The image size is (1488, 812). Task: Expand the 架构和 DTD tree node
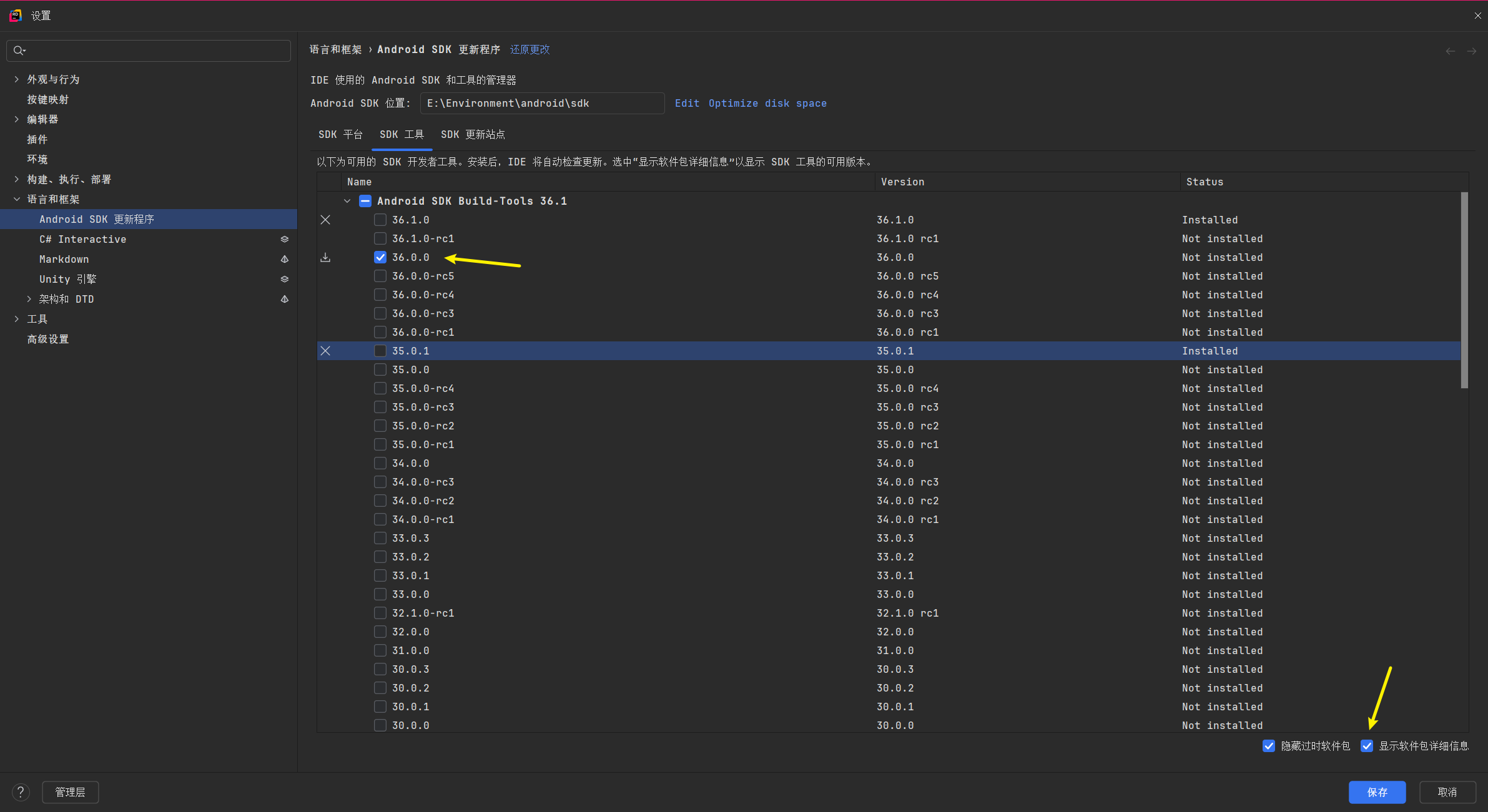(x=29, y=299)
